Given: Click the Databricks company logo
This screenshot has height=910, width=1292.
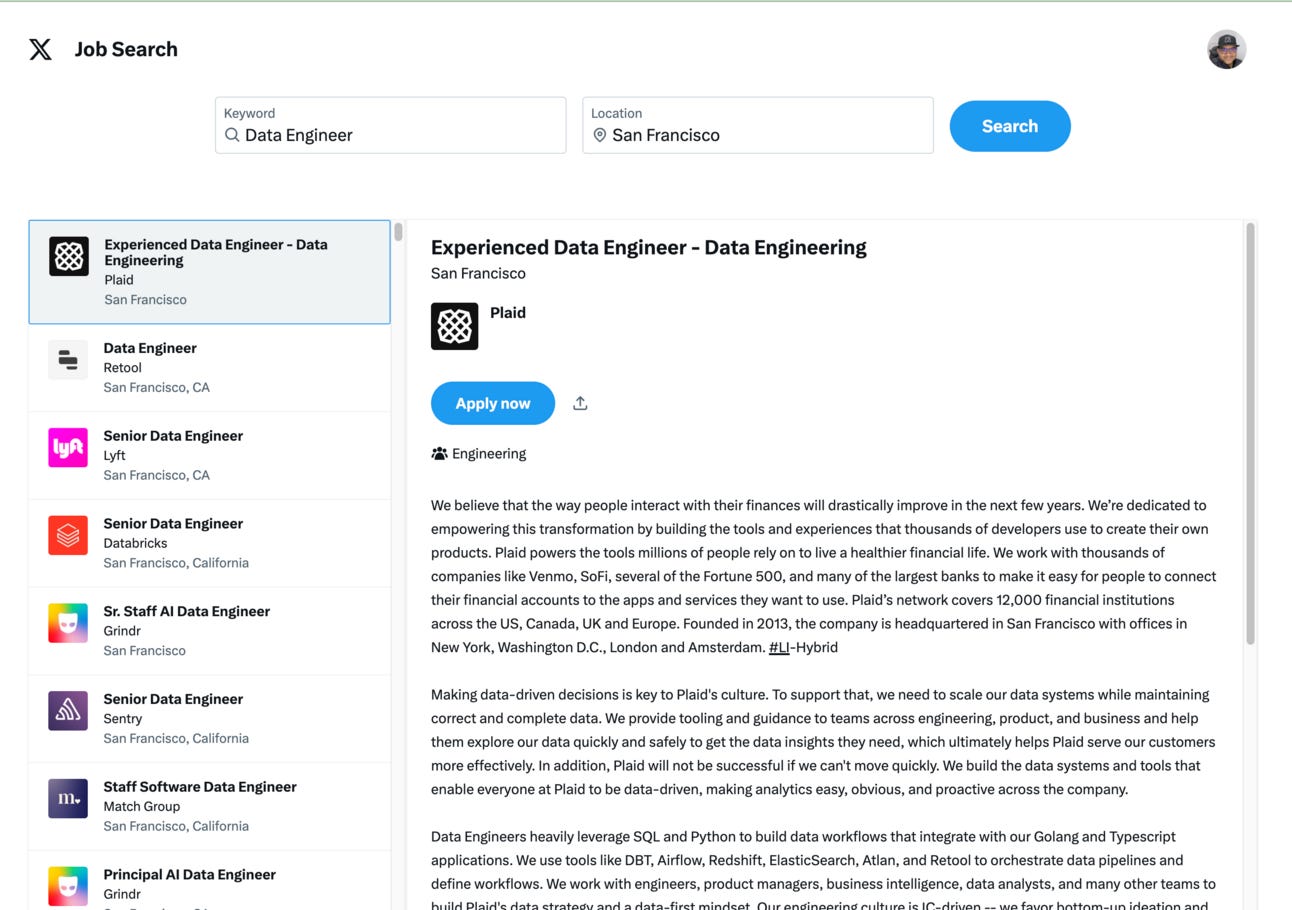Looking at the screenshot, I should (x=68, y=535).
